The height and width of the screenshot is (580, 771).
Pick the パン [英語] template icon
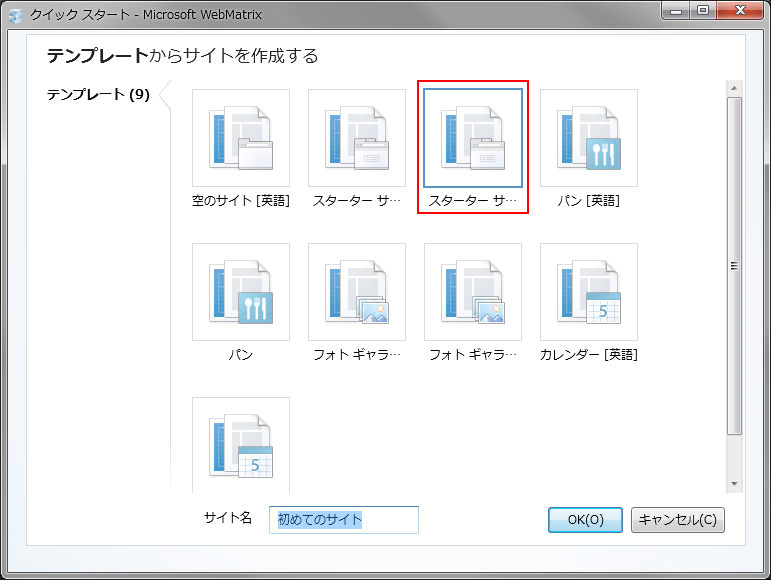[589, 138]
